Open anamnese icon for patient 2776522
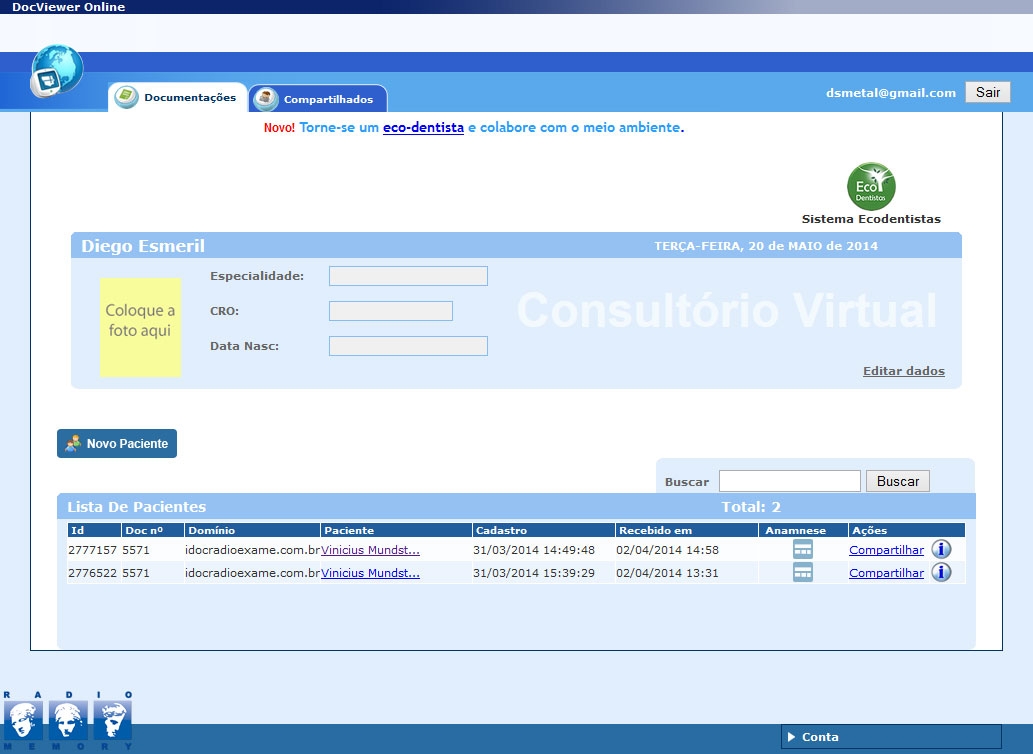 coord(802,572)
